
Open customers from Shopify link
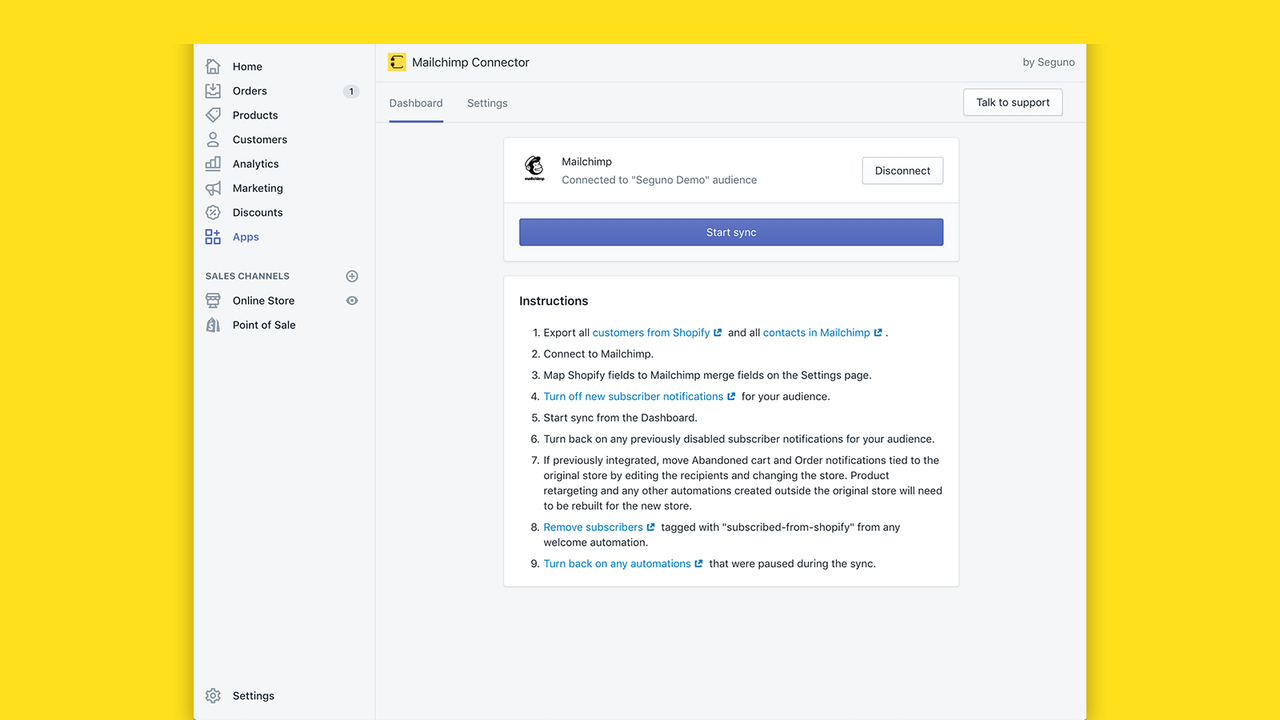pos(651,333)
